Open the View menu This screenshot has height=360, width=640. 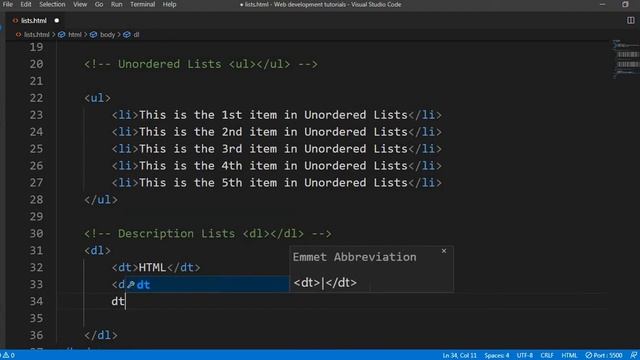[80, 4]
